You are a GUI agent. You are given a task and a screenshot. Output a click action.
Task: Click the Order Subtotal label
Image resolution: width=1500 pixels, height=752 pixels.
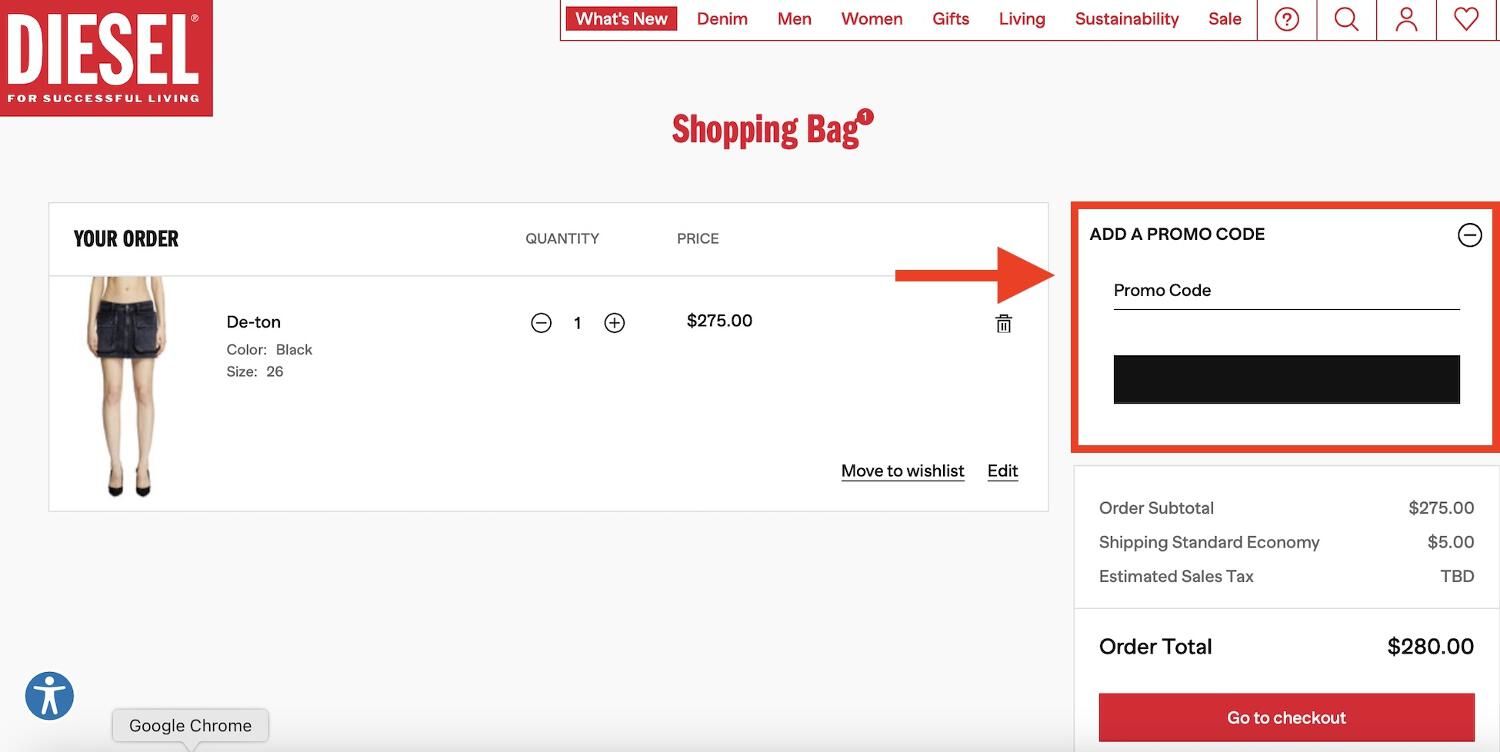(1156, 508)
